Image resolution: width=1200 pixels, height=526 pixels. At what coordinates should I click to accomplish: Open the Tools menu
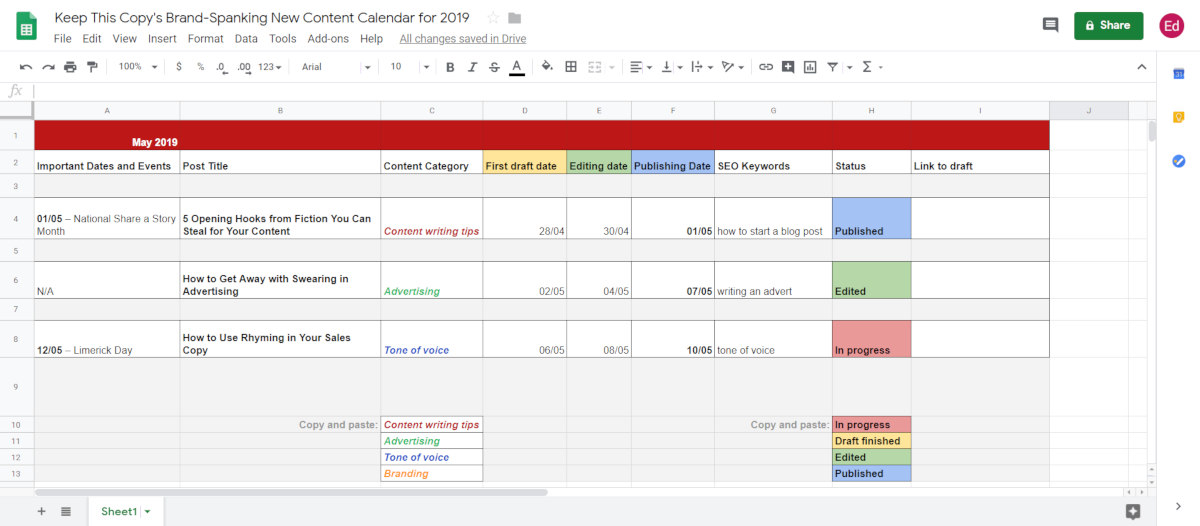click(283, 39)
